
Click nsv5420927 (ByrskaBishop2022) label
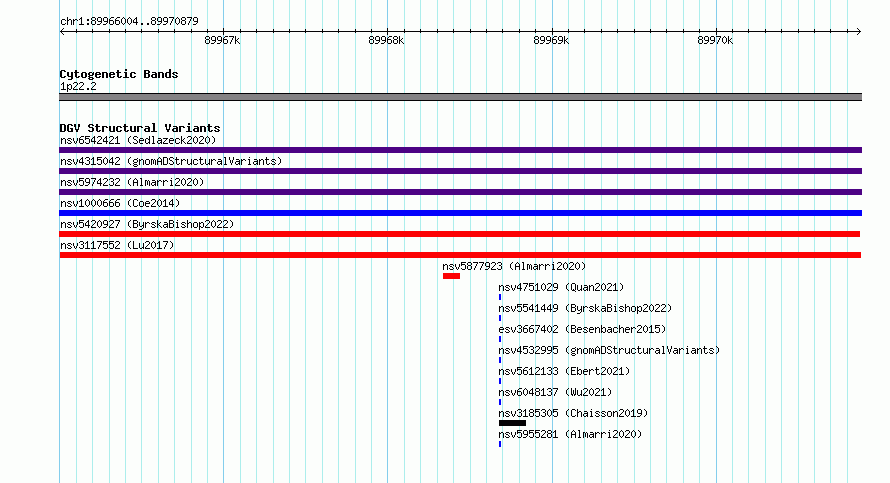point(147,224)
